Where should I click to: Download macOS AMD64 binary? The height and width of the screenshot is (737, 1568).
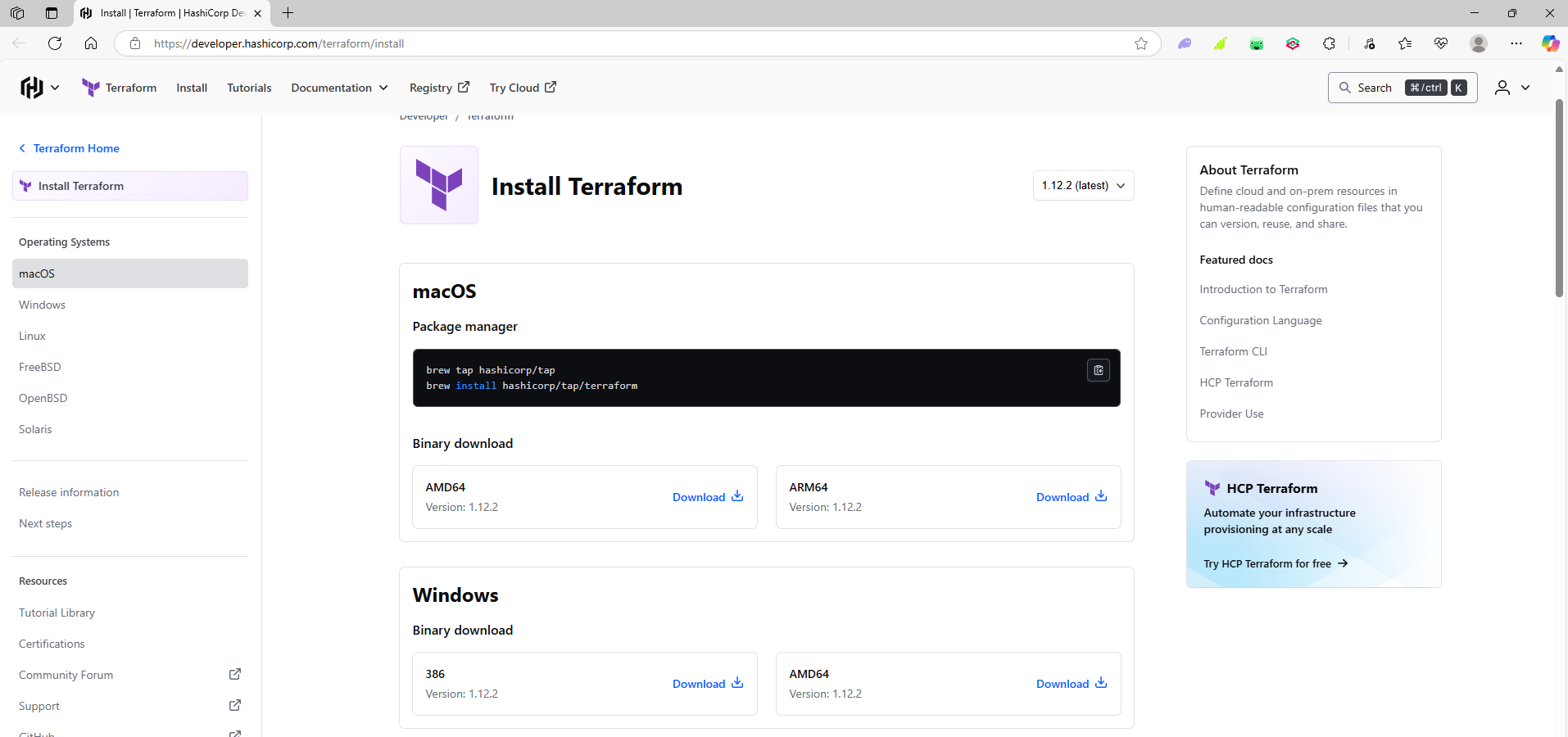(x=708, y=497)
